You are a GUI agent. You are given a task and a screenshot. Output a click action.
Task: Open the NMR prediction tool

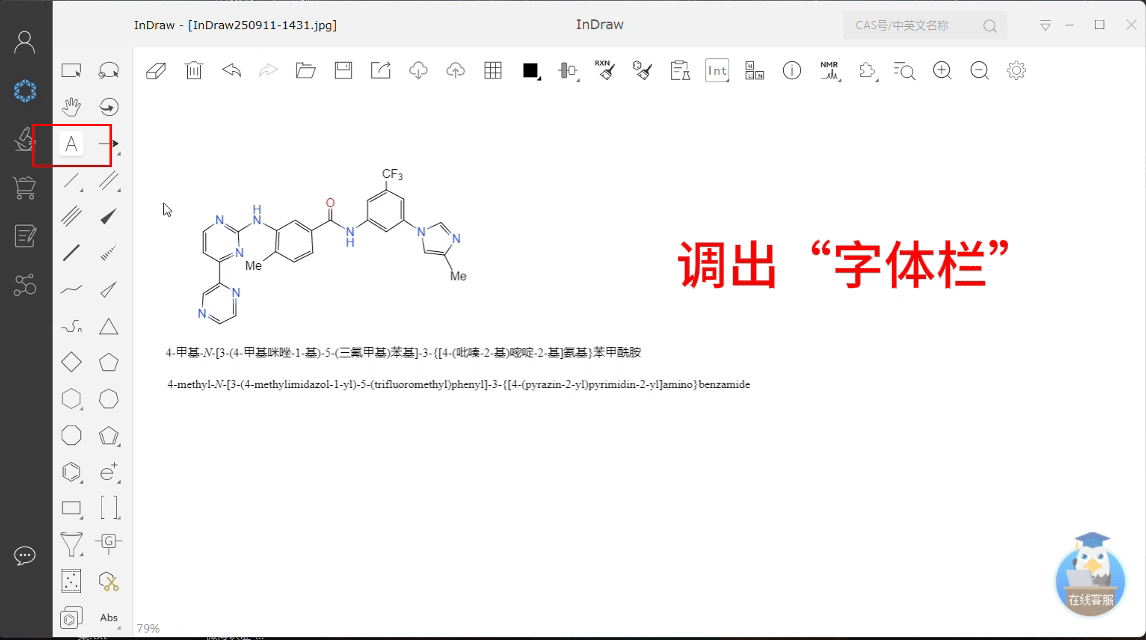828,70
